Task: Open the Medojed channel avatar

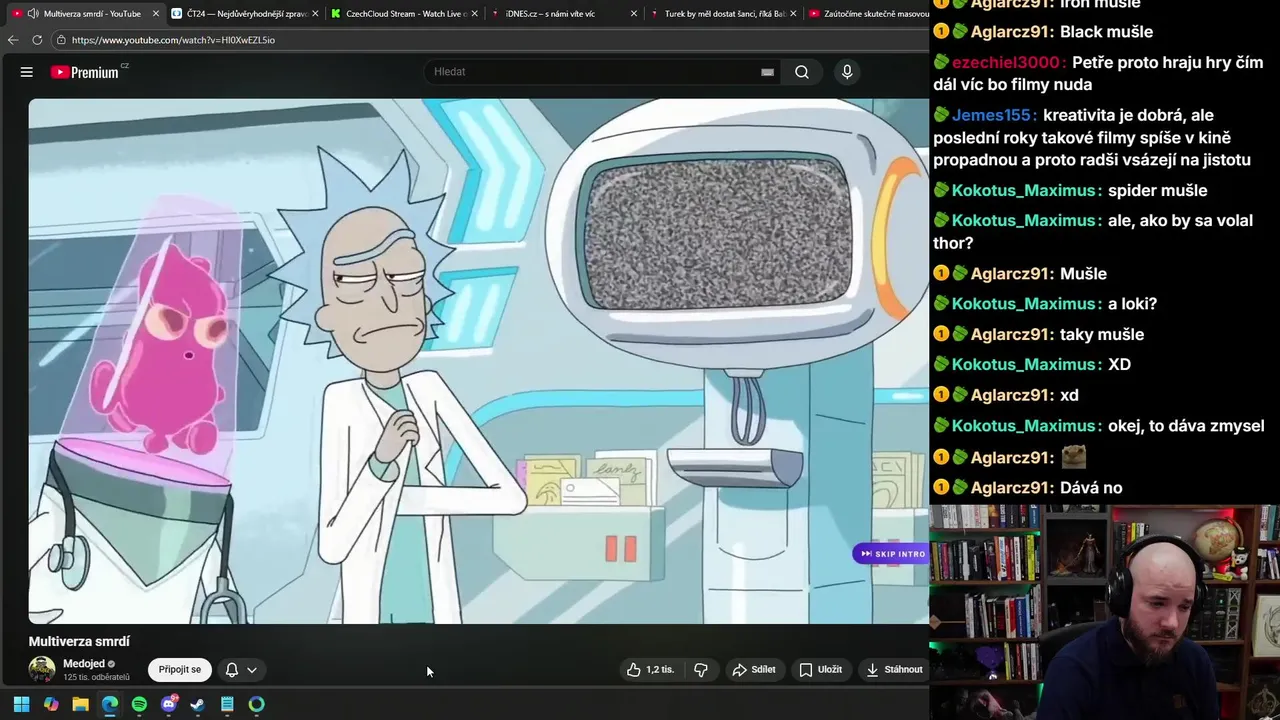Action: point(42,670)
